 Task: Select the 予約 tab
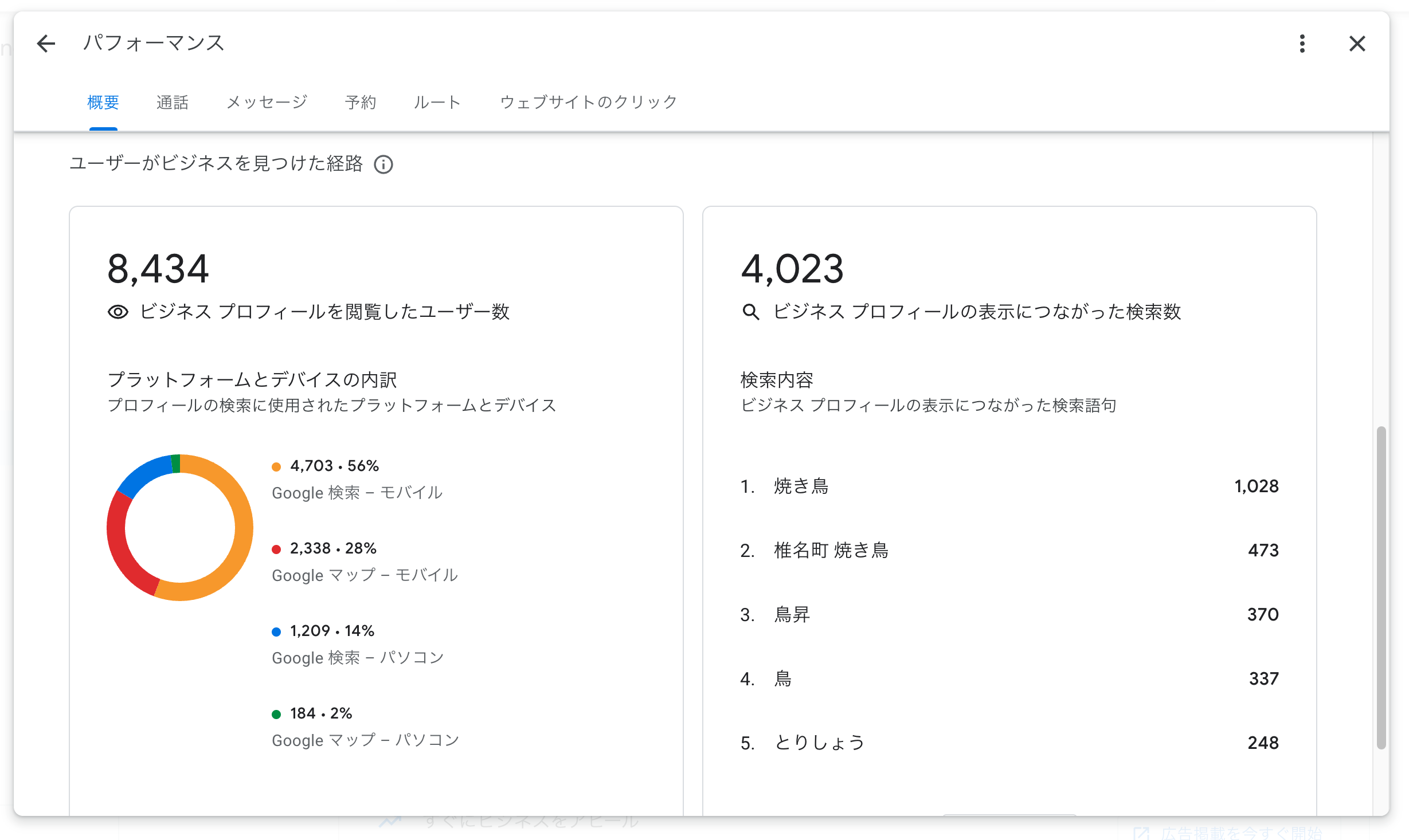(361, 103)
